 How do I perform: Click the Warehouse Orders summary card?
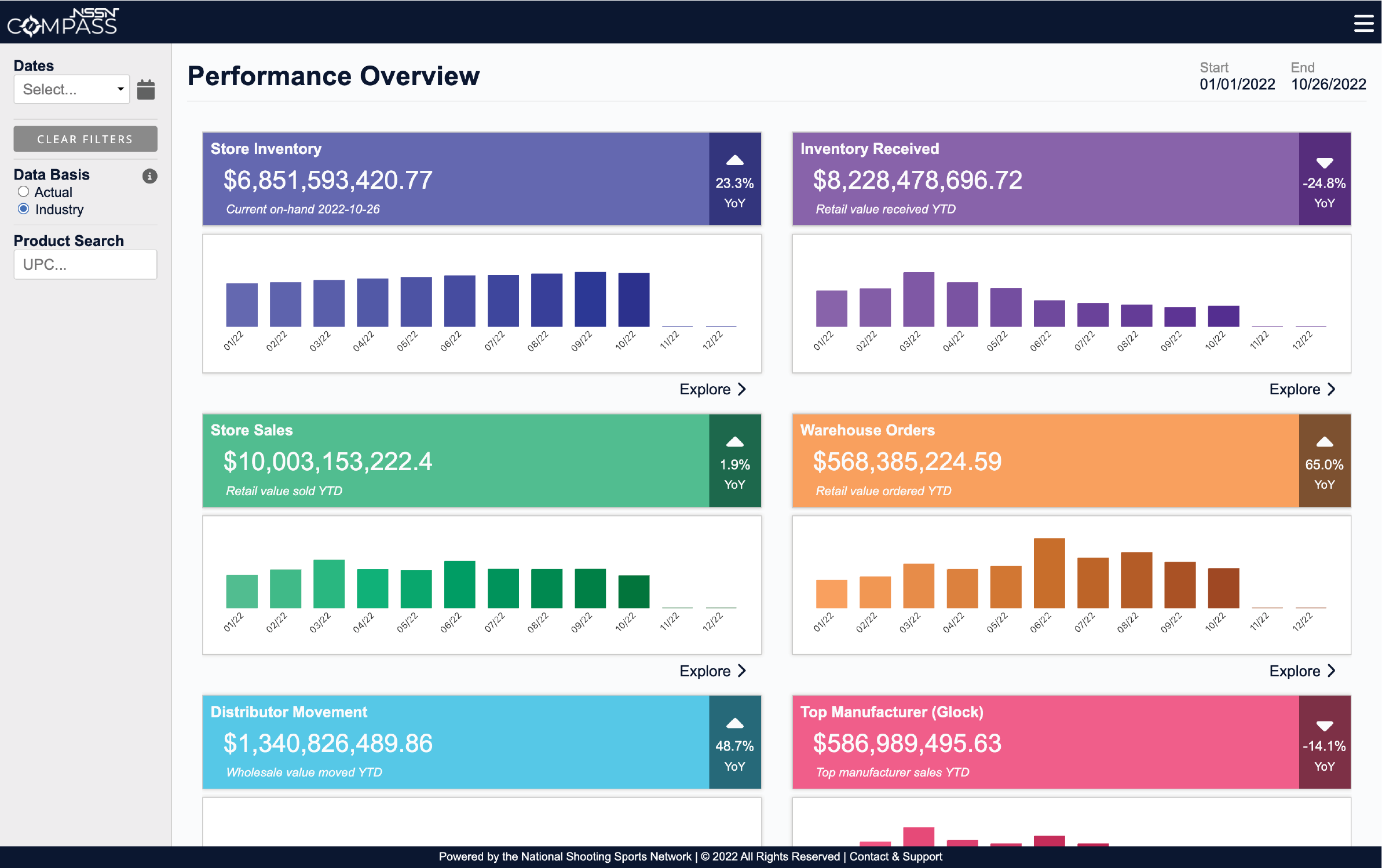tap(1071, 460)
